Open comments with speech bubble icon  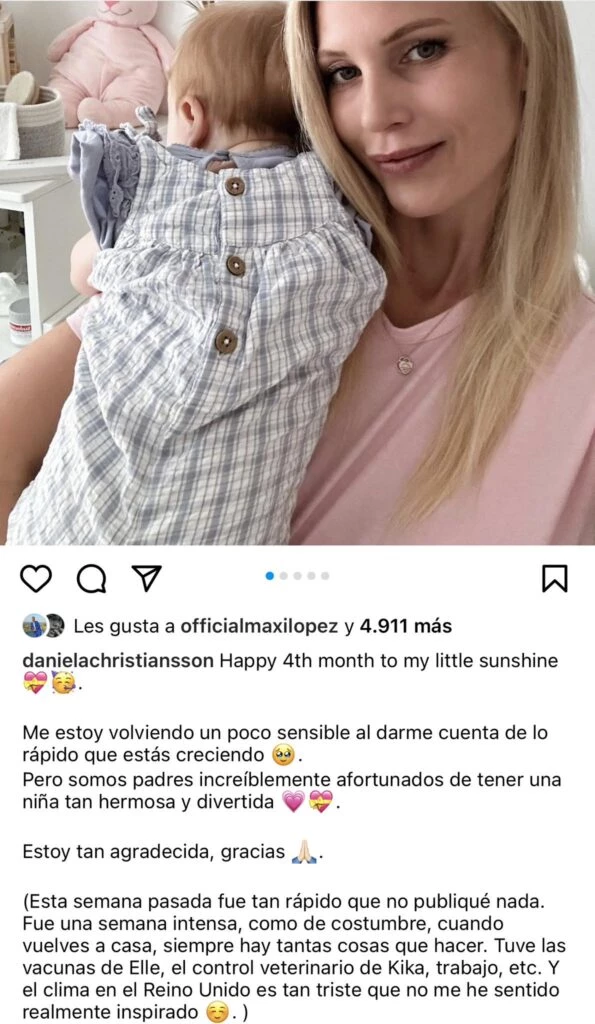(91, 579)
